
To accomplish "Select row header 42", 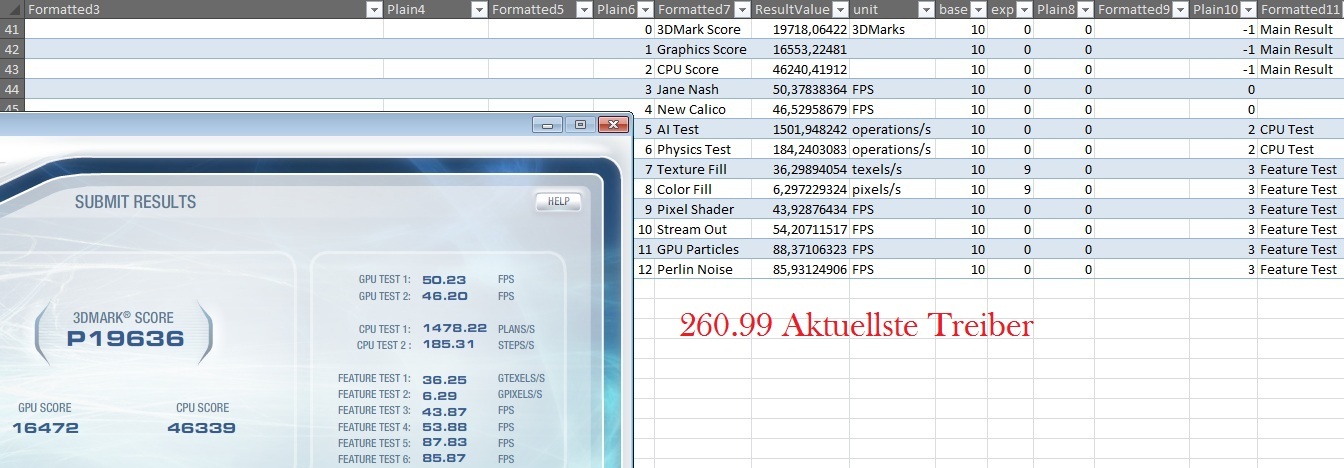I will coord(12,50).
